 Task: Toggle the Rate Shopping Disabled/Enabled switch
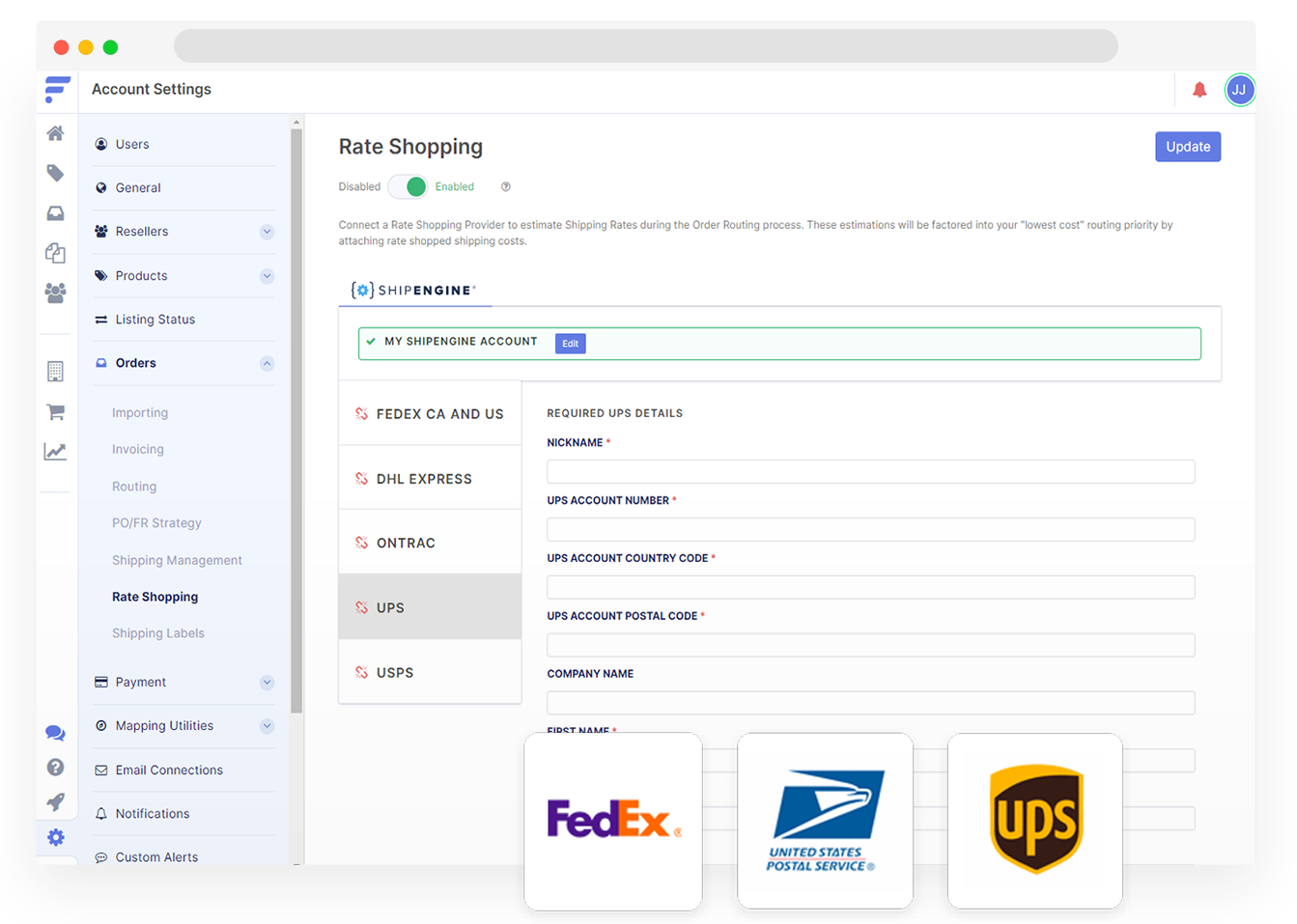pos(409,186)
